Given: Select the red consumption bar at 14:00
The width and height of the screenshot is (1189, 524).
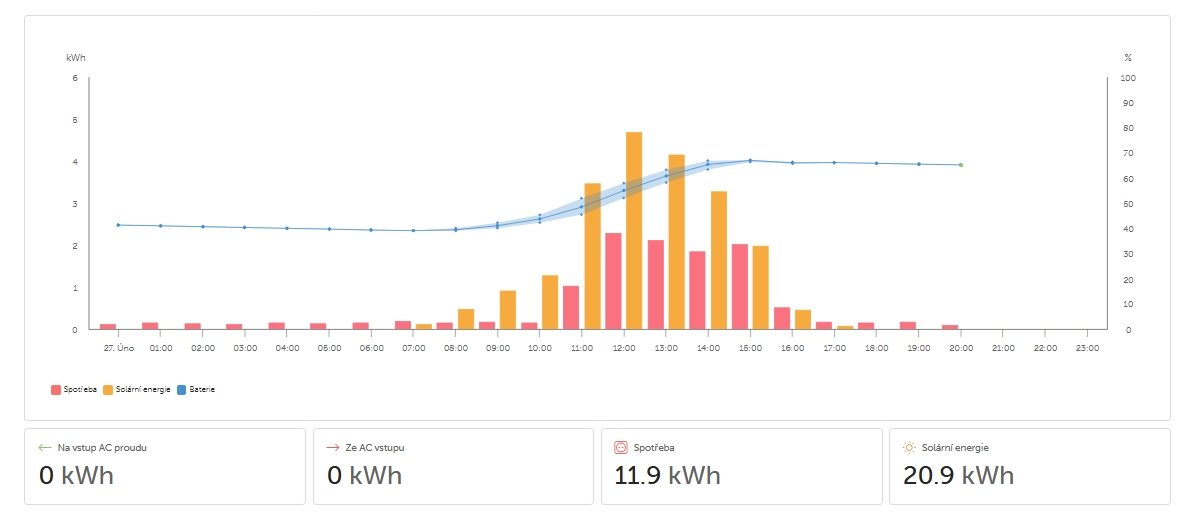Looking at the screenshot, I should point(698,290).
